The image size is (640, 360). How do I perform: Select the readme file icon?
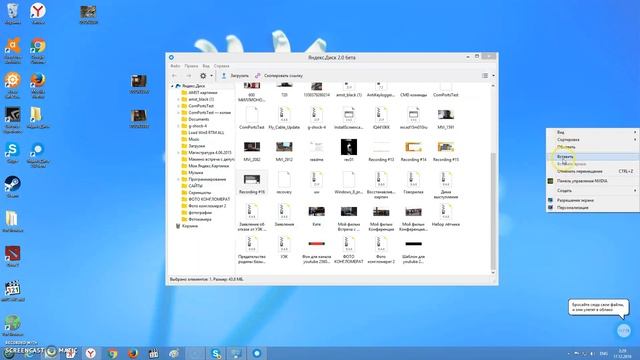pos(316,150)
